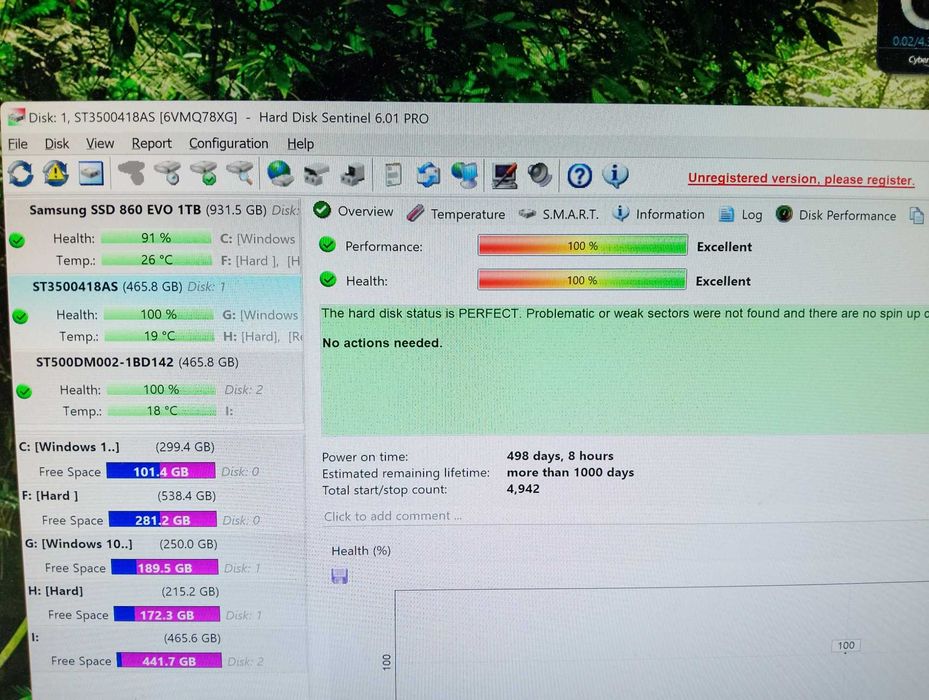Click the F: free space 281.2 GB bar

pyautogui.click(x=162, y=520)
